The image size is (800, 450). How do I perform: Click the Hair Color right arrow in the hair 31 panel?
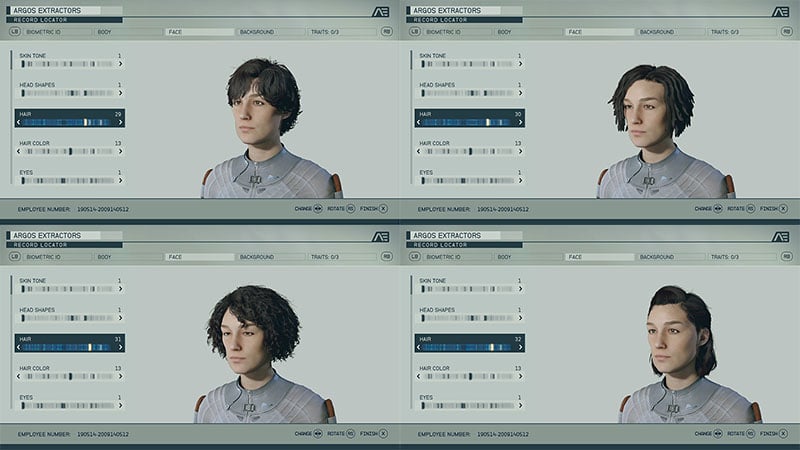point(120,377)
